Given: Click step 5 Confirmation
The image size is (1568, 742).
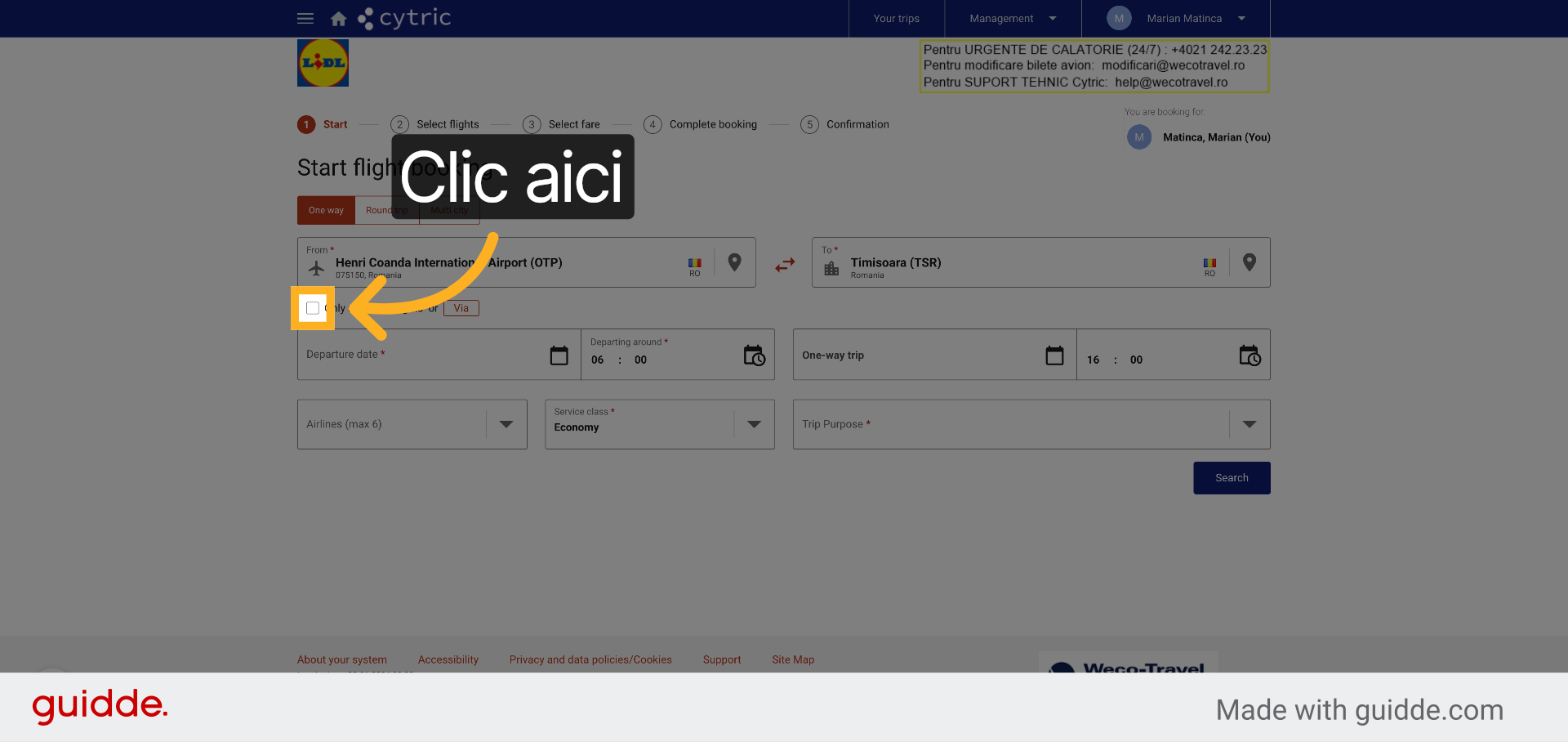Looking at the screenshot, I should pos(845,124).
